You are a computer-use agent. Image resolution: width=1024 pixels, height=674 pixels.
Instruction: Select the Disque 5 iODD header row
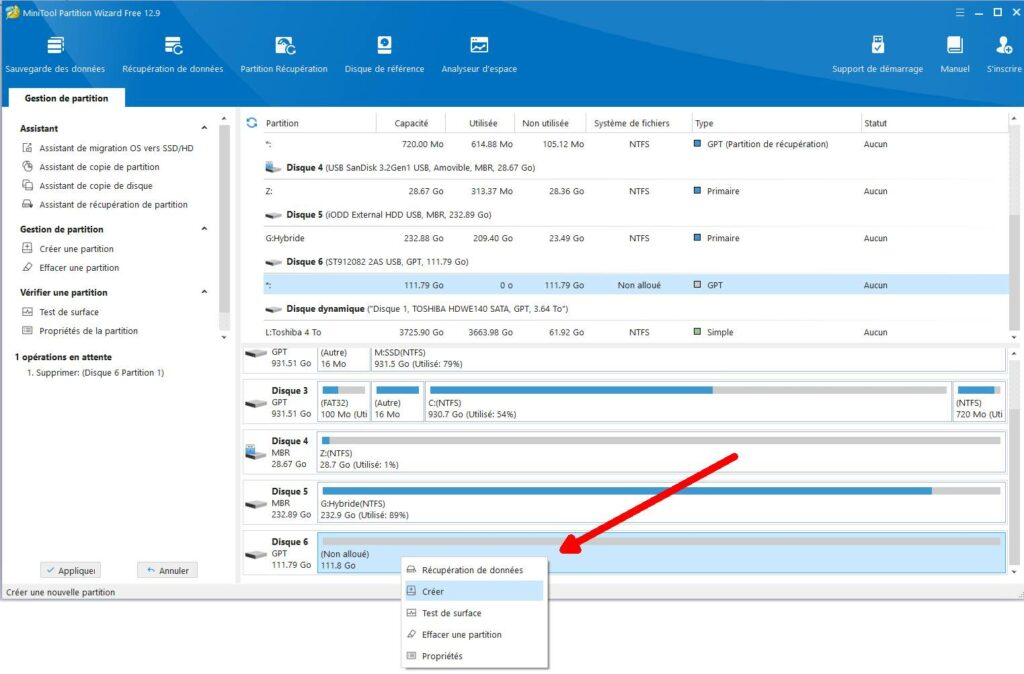coord(636,215)
